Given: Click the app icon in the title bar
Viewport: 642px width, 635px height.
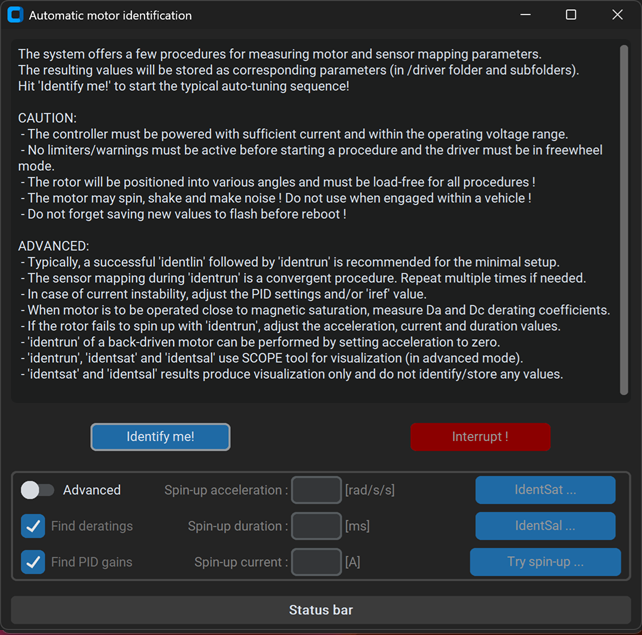Looking at the screenshot, I should [15, 15].
